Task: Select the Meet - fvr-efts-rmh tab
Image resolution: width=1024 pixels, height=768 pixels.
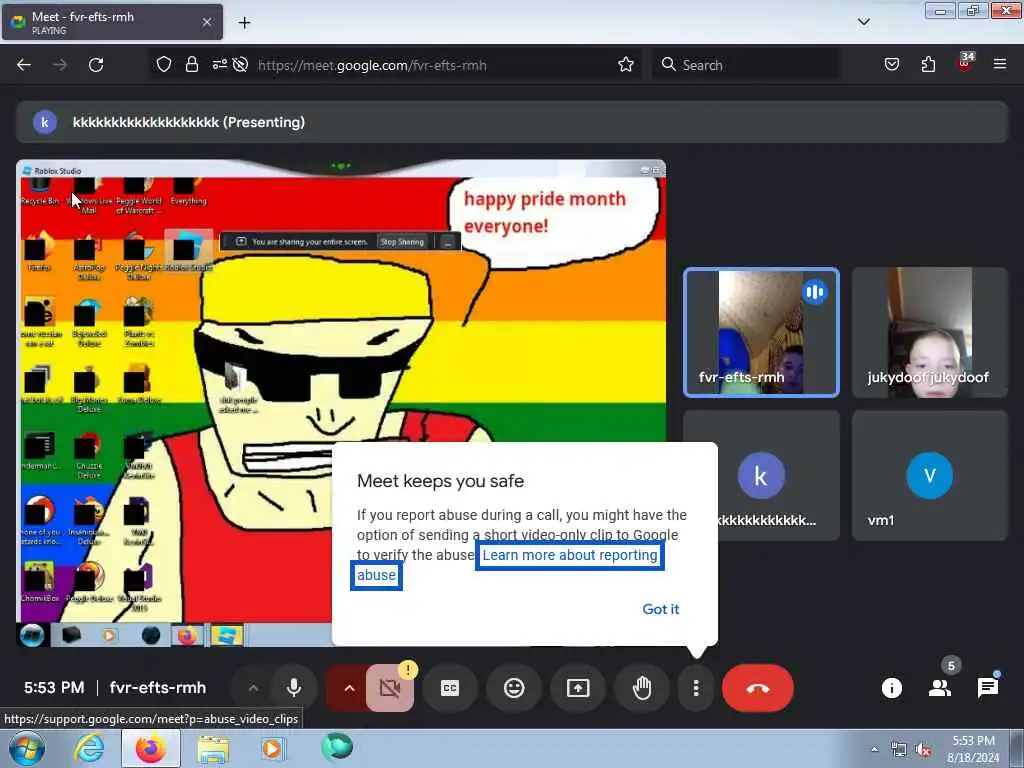Action: pyautogui.click(x=112, y=22)
